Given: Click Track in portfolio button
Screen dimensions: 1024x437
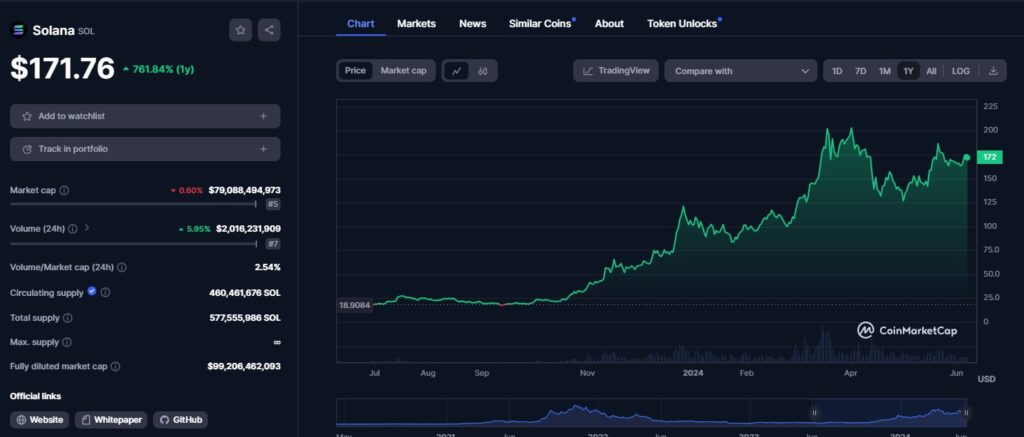Looking at the screenshot, I should pyautogui.click(x=145, y=149).
